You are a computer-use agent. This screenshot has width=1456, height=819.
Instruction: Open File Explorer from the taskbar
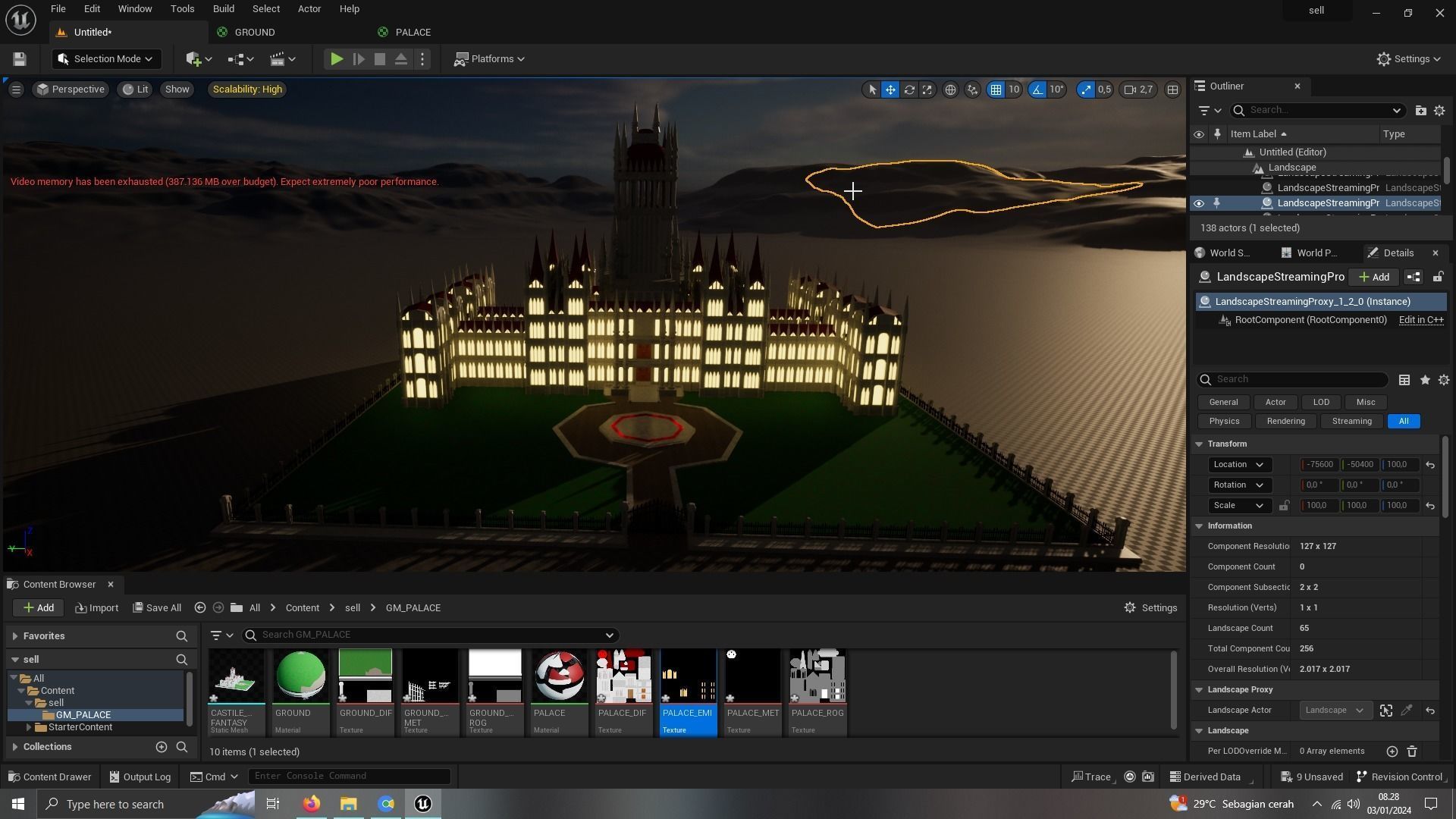coord(348,805)
